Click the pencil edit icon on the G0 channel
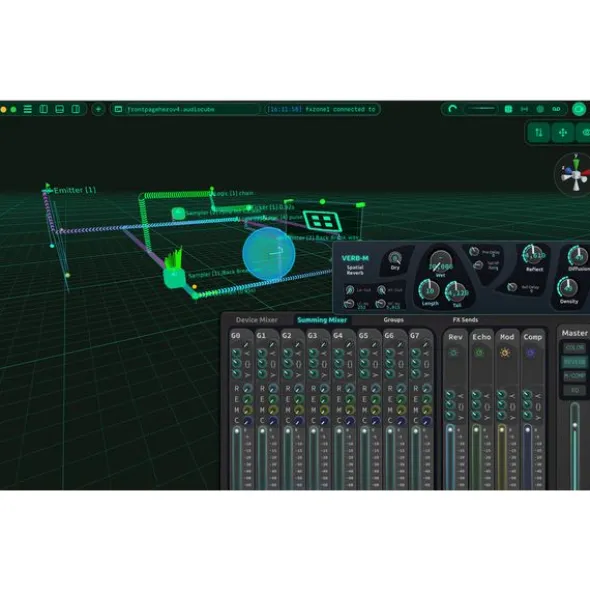This screenshot has width=590, height=591. point(246,344)
